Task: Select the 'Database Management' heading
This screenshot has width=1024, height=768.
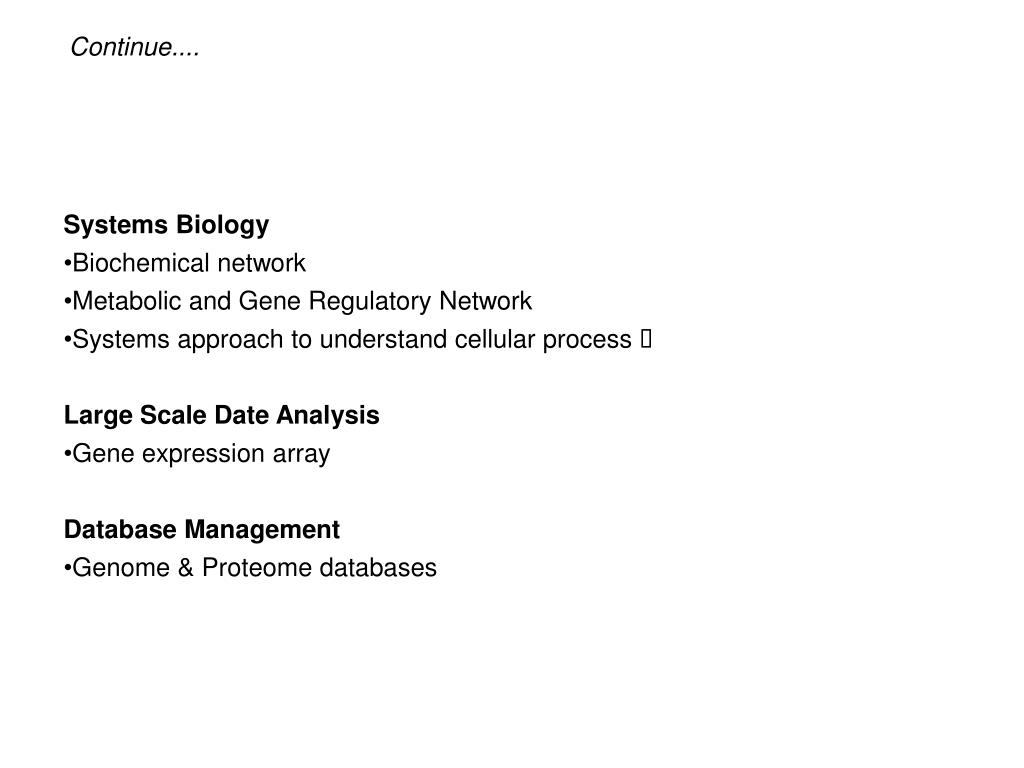Action: coord(202,530)
